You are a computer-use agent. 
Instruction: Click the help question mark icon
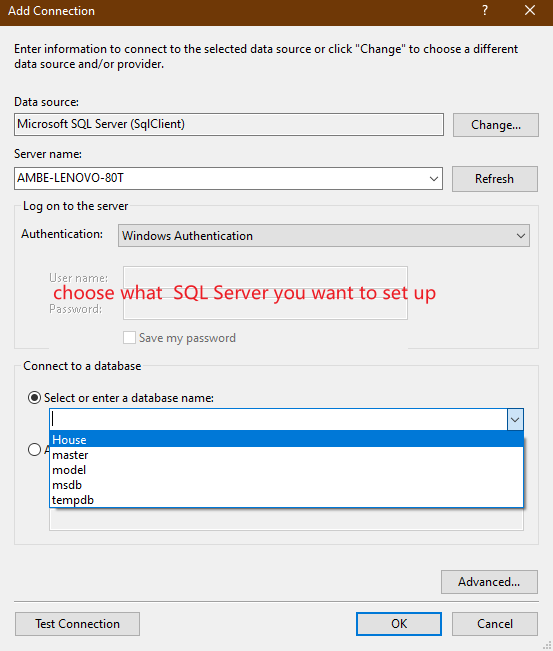point(485,10)
